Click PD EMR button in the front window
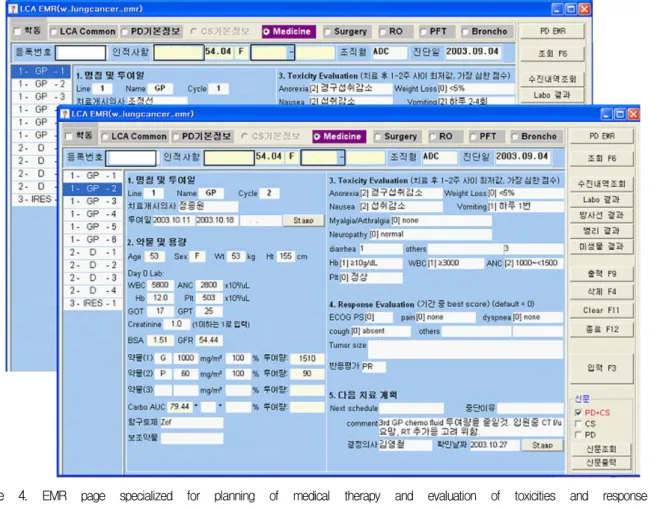This screenshot has width=657, height=509. coord(602,136)
